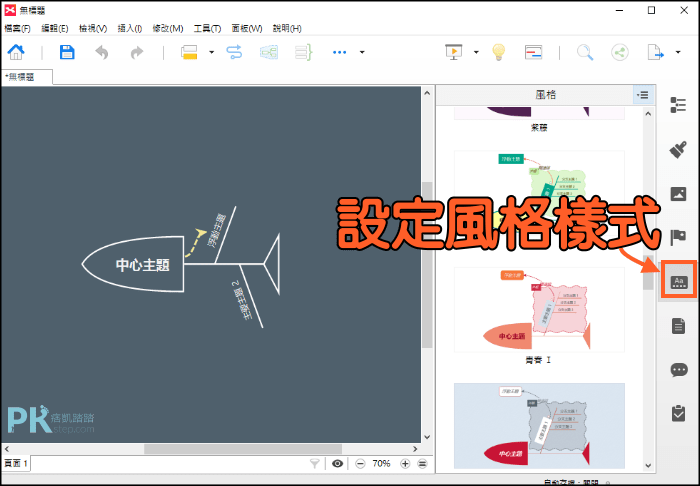This screenshot has width=700, height=486.
Task: Open the topic insert dropdown arrow
Action: 212,52
